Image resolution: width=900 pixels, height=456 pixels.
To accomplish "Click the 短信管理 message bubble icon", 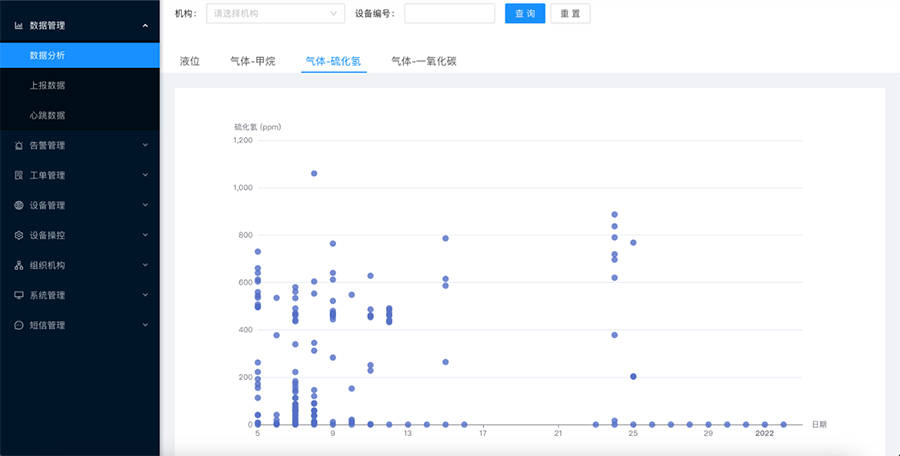I will [x=19, y=326].
